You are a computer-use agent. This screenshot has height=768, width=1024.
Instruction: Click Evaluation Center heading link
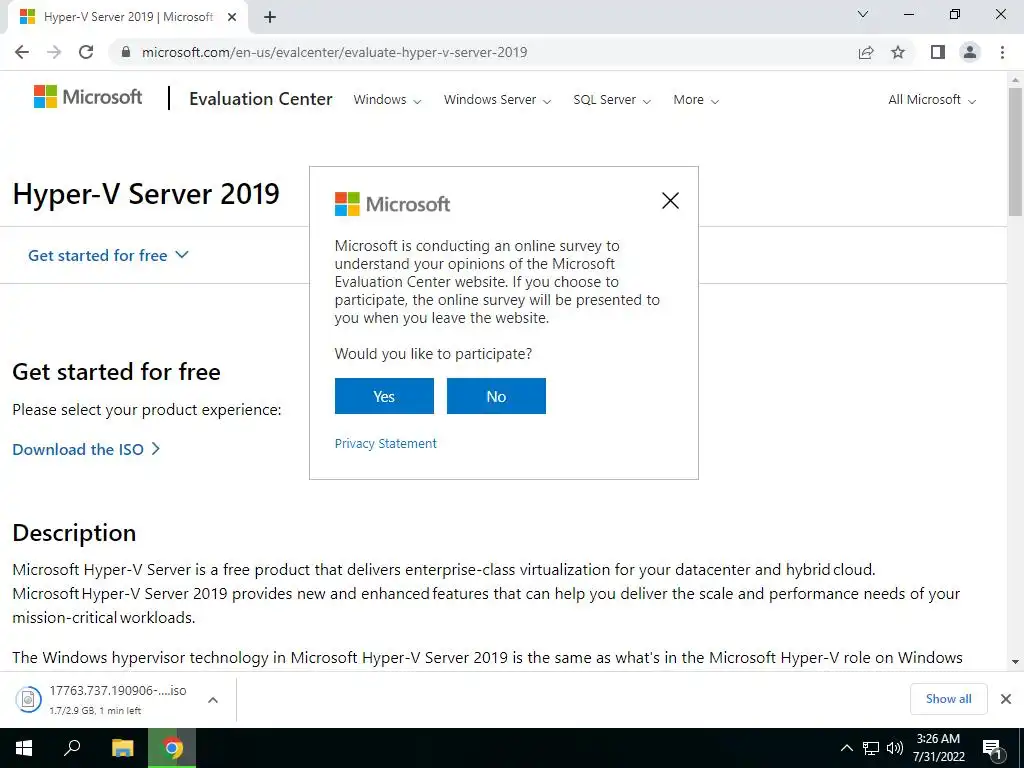tap(261, 99)
